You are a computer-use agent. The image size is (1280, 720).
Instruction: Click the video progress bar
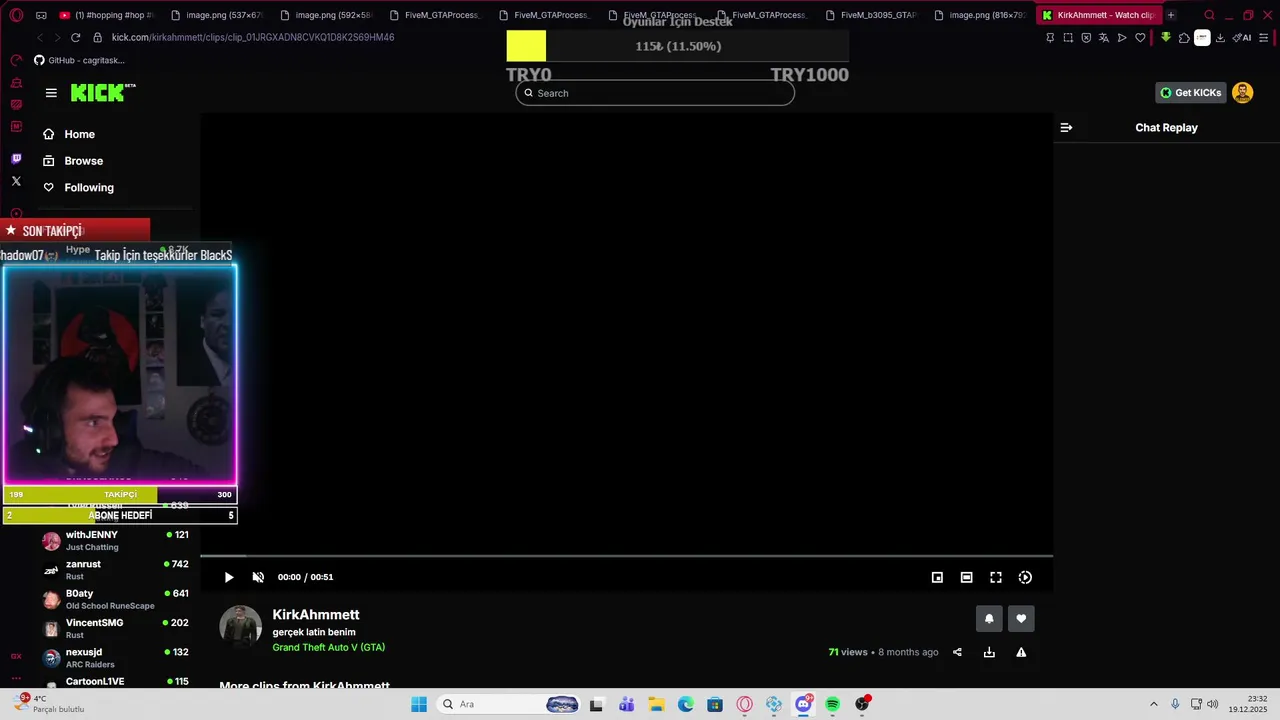[x=626, y=555]
